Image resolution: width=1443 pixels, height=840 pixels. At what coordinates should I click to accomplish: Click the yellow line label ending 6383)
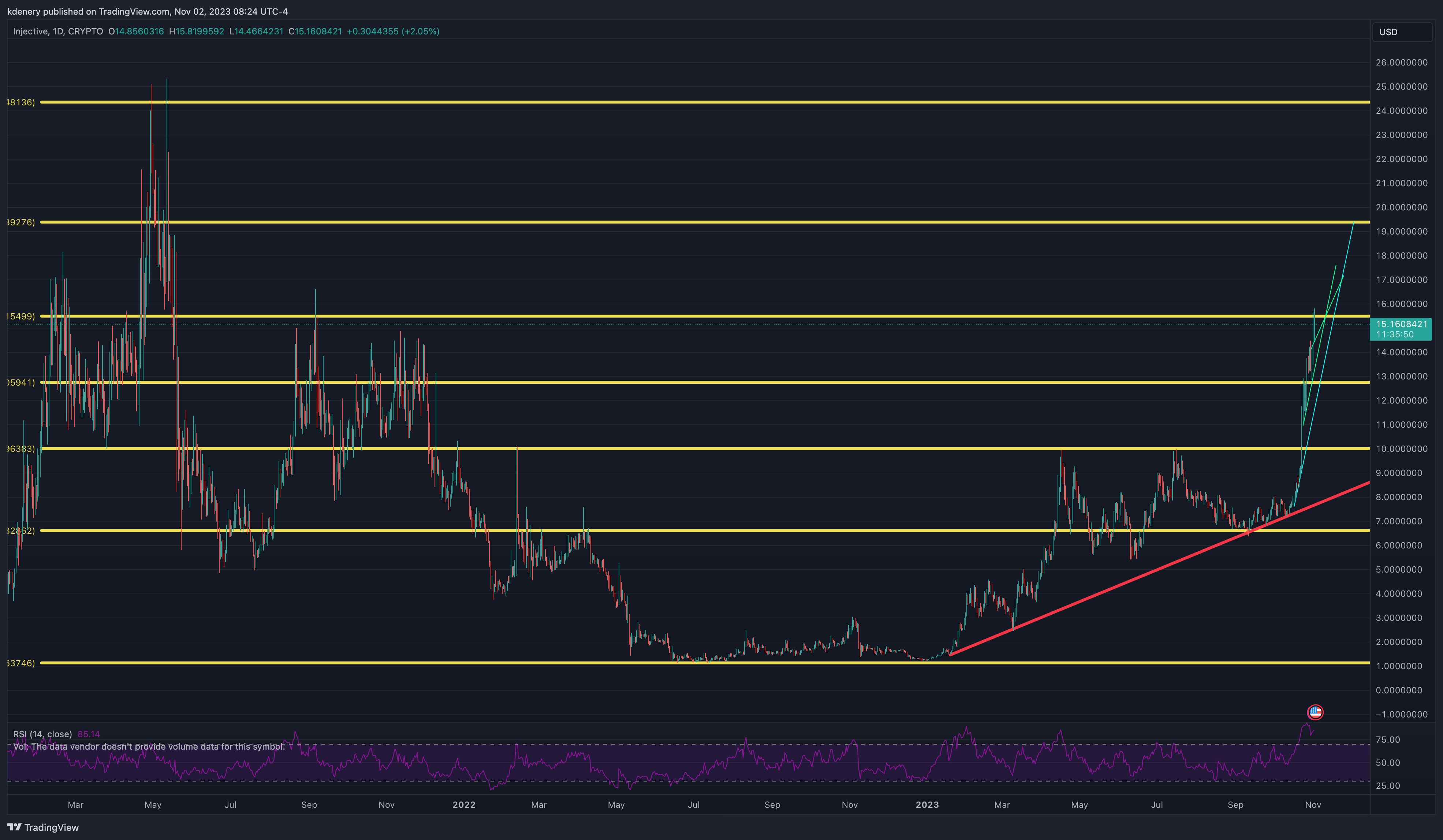point(21,449)
